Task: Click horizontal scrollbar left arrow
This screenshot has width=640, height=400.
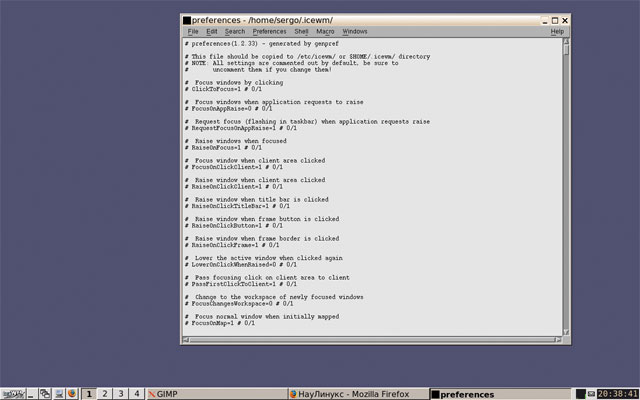Action: pos(186,340)
